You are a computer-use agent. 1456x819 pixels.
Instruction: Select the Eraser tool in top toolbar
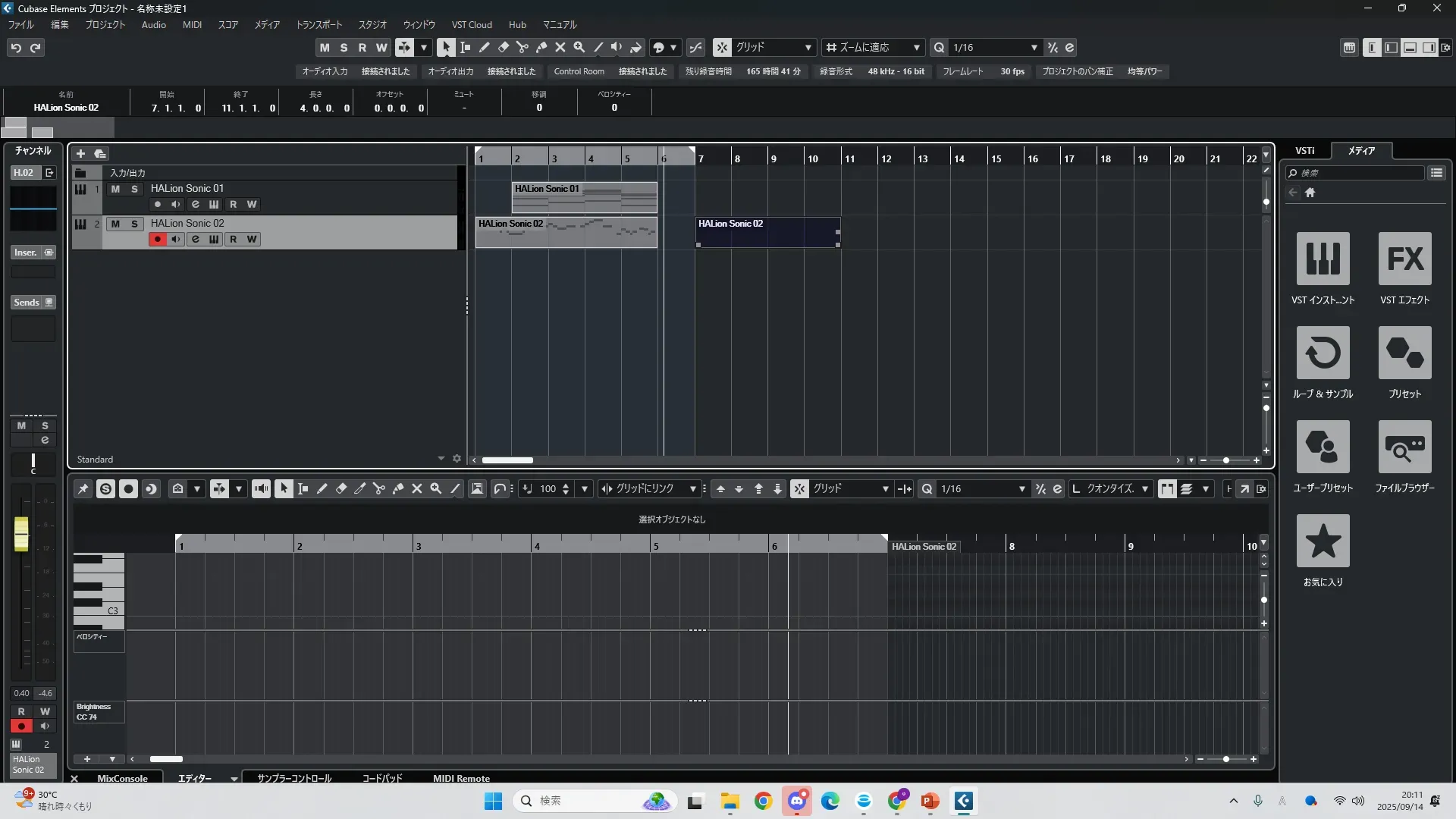pos(503,47)
